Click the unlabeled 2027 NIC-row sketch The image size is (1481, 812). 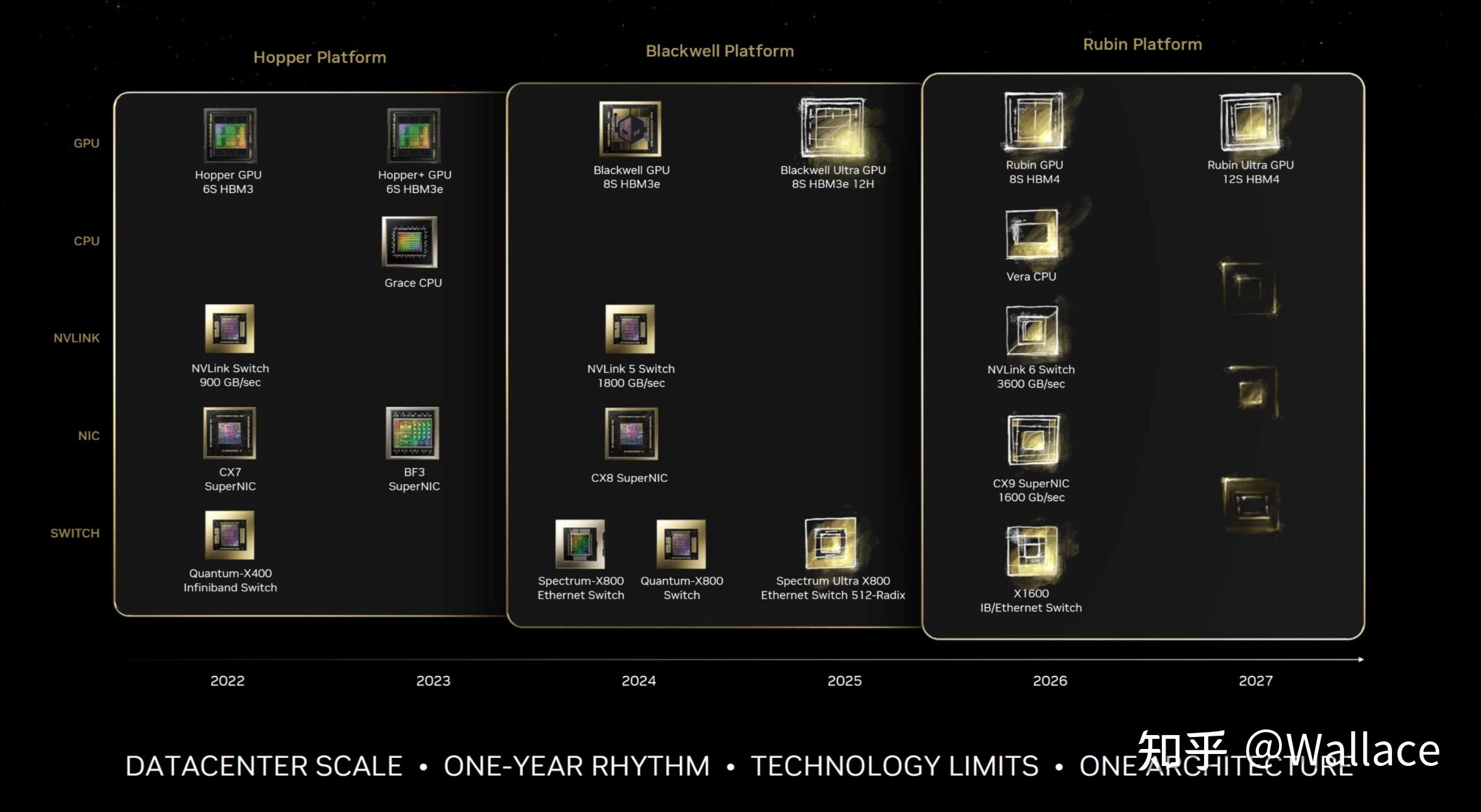click(x=1252, y=504)
